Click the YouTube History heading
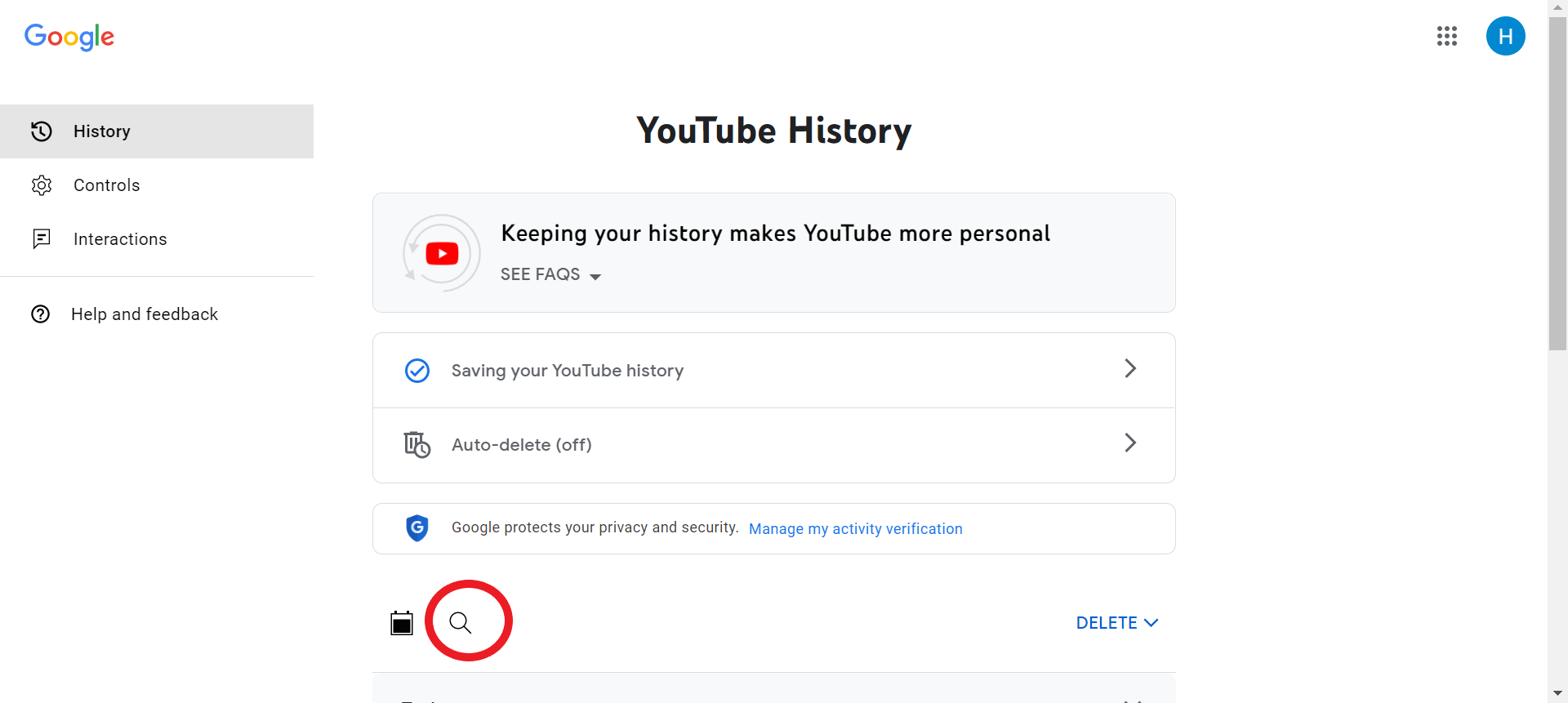Image resolution: width=1568 pixels, height=703 pixels. click(774, 131)
